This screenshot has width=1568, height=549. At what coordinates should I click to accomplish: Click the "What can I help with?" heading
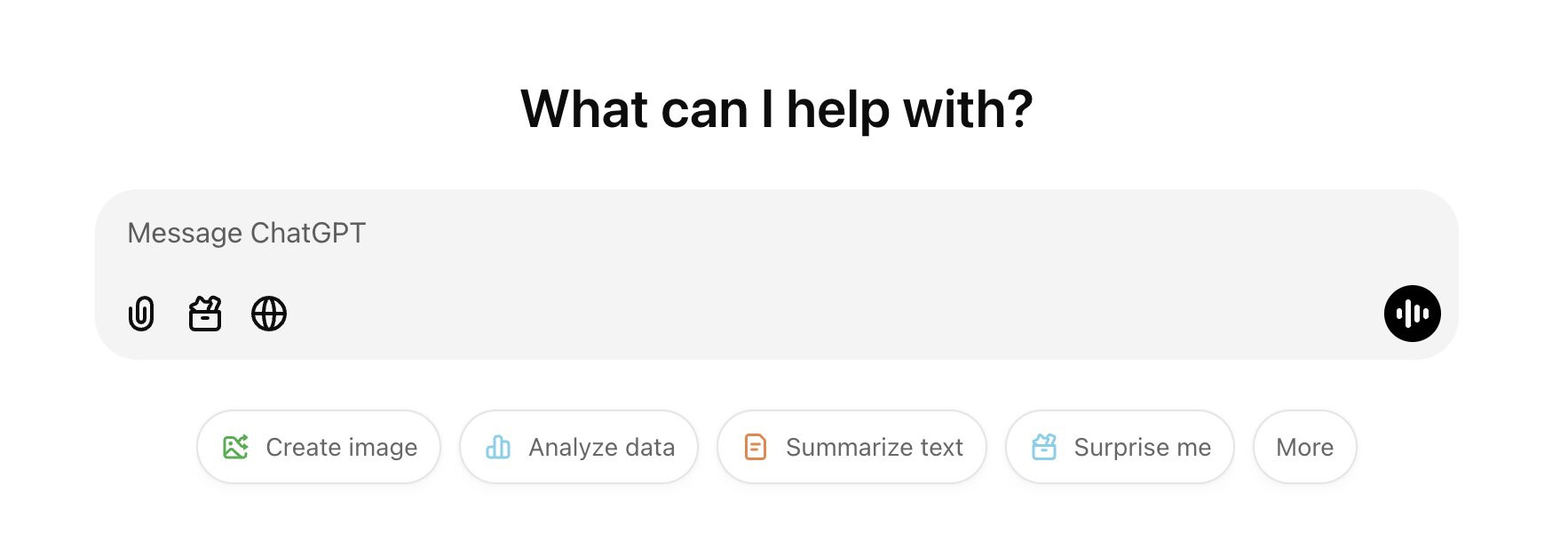[x=776, y=109]
